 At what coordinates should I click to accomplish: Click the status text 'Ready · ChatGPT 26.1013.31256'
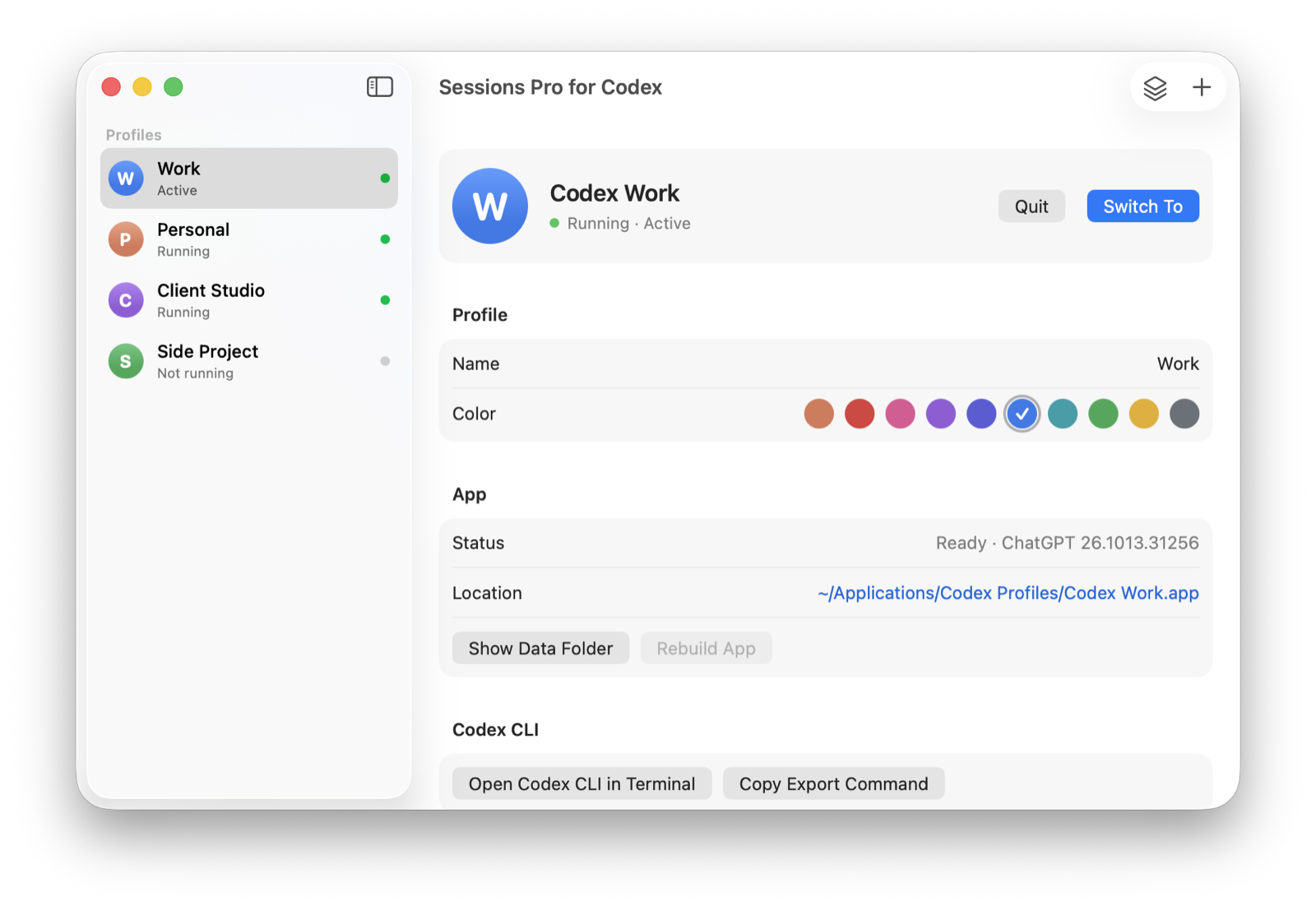point(1067,543)
